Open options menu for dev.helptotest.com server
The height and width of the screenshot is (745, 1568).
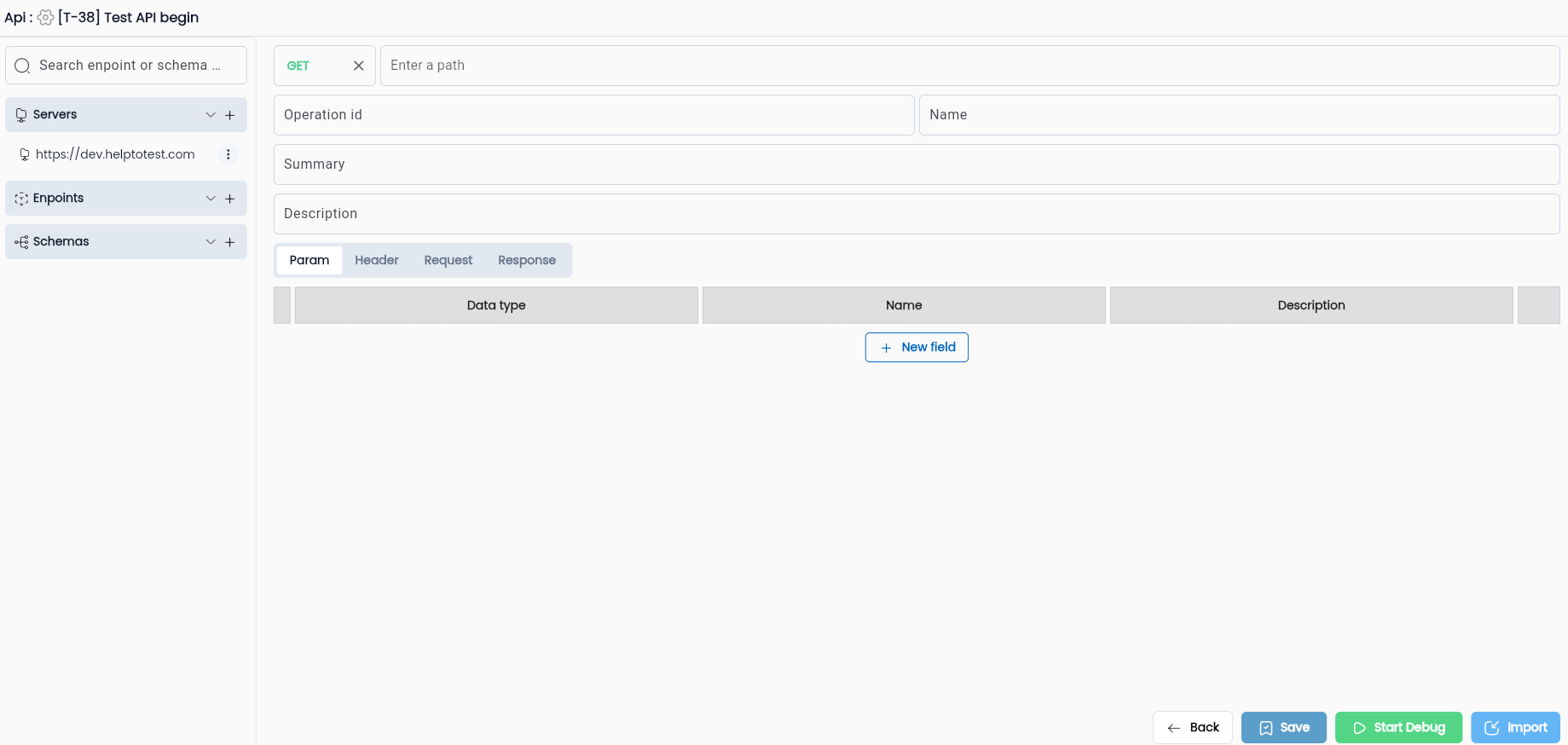point(228,154)
